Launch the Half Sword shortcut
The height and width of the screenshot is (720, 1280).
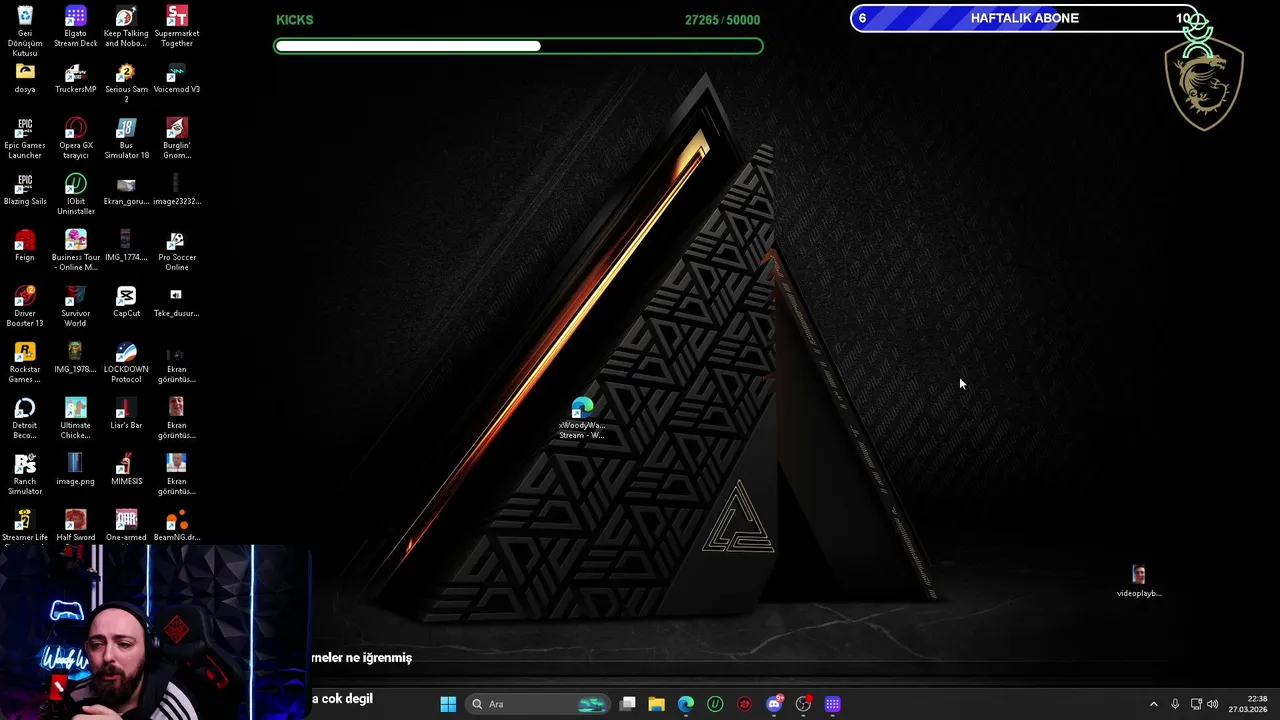click(x=76, y=526)
